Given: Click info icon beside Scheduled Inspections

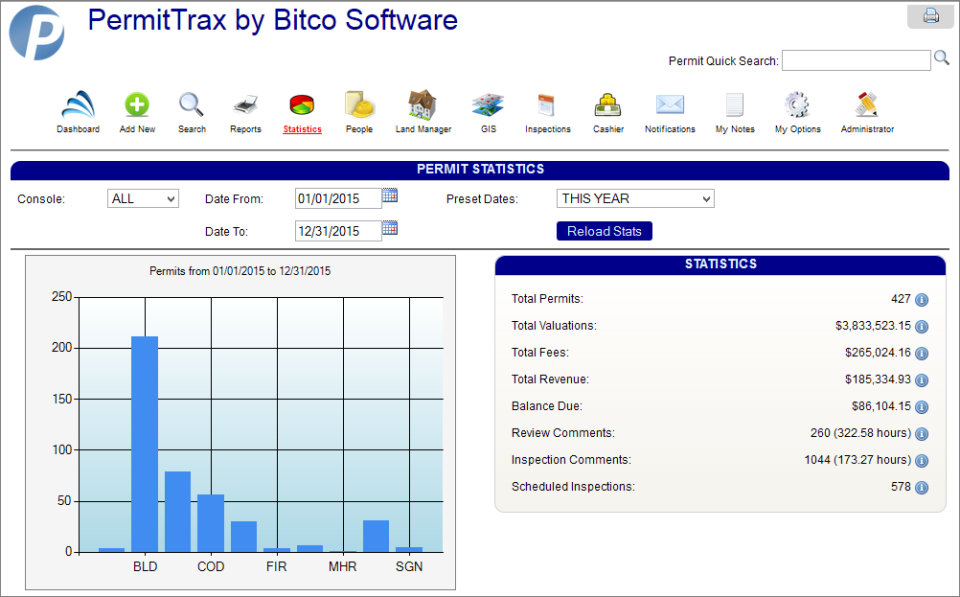Looking at the screenshot, I should [x=921, y=487].
